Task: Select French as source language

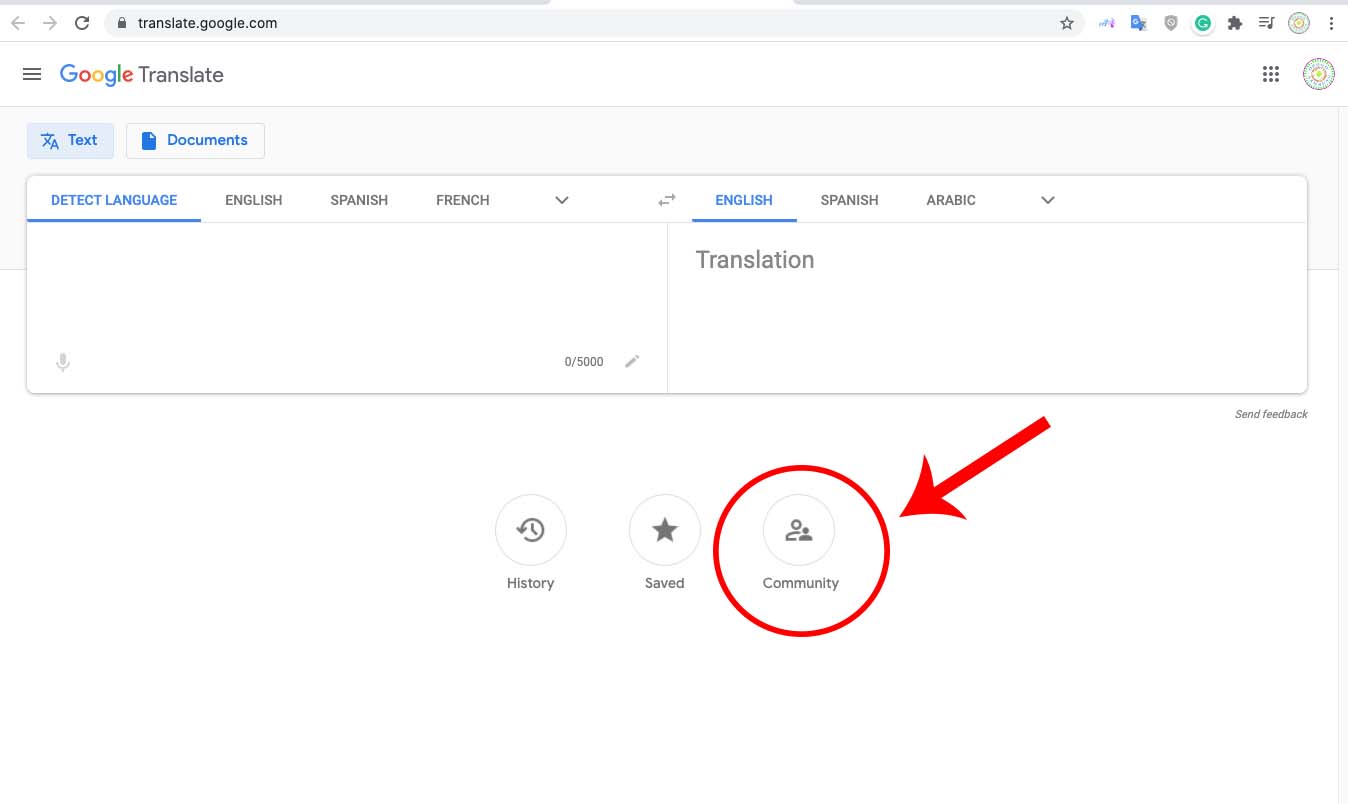Action: [463, 200]
